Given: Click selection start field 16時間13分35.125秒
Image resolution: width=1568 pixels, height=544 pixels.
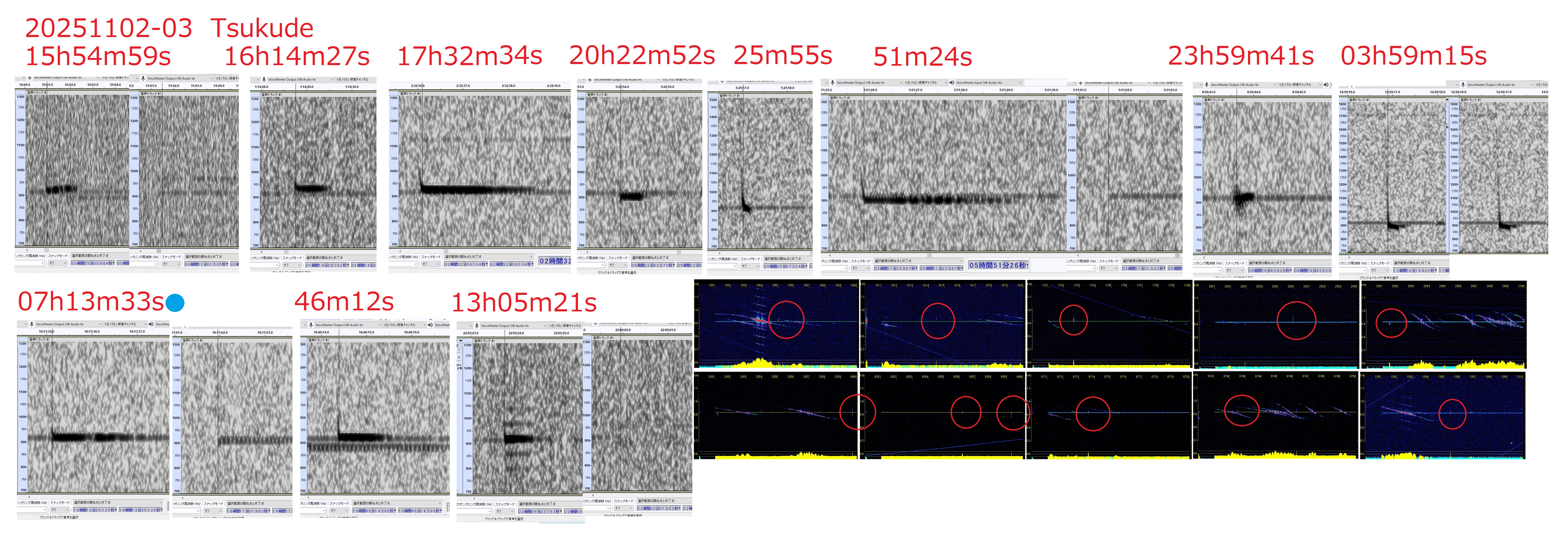Looking at the screenshot, I should 95,510.
